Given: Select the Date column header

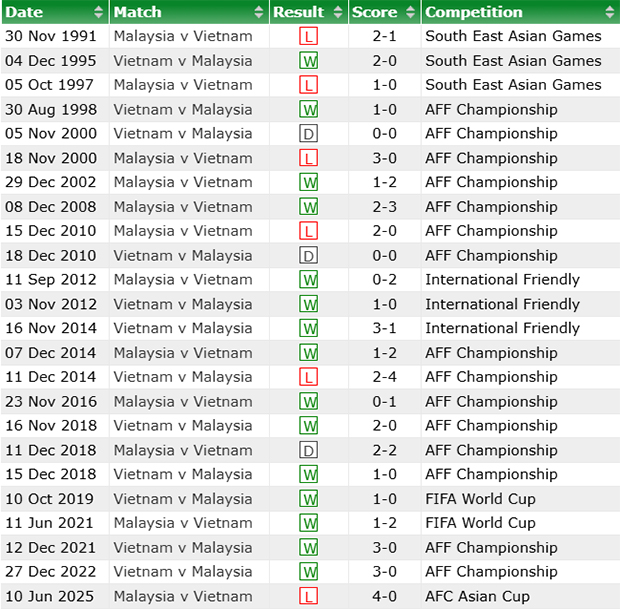Looking at the screenshot, I should 24,12.
